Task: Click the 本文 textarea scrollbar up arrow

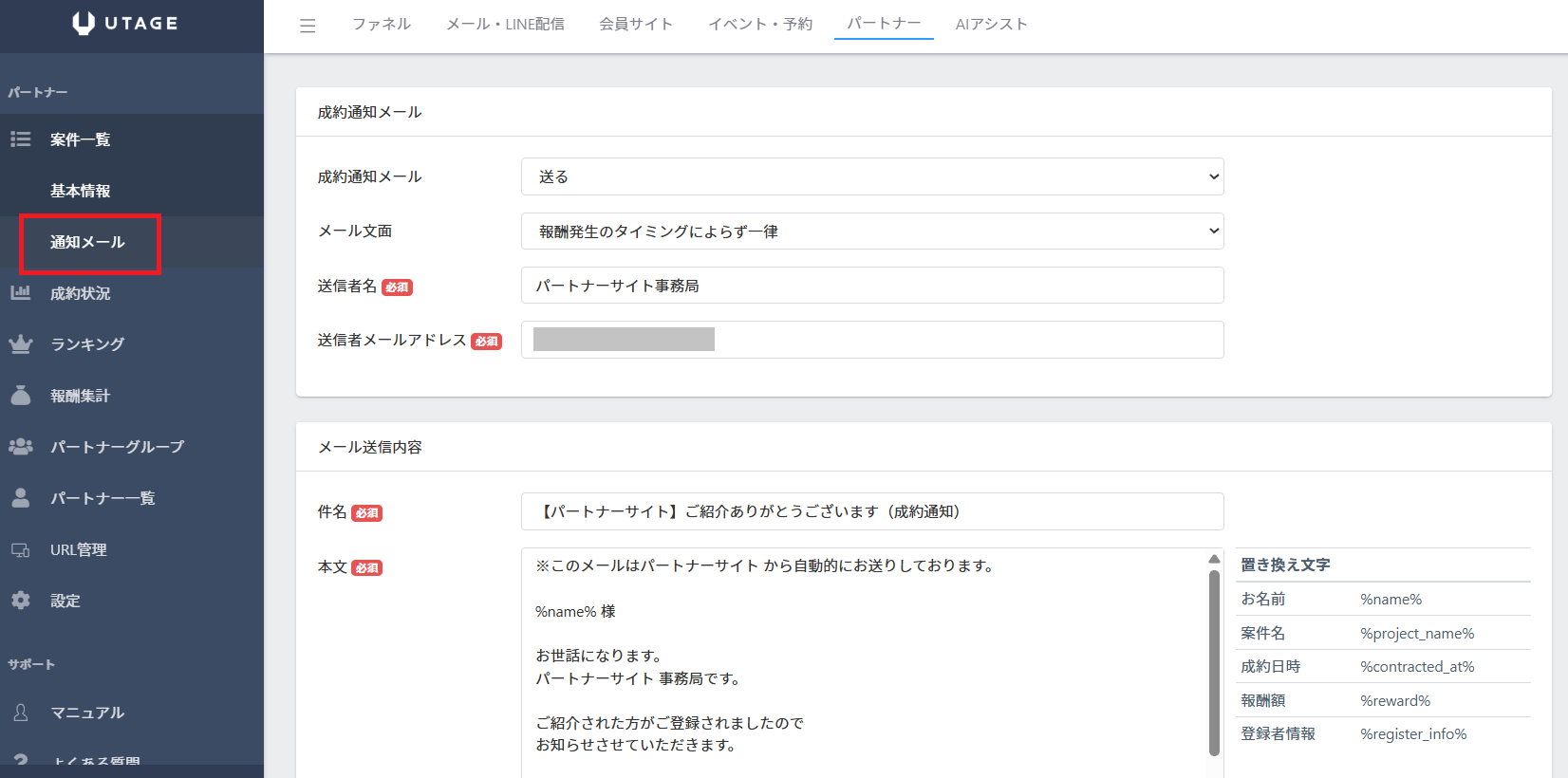Action: (1214, 559)
